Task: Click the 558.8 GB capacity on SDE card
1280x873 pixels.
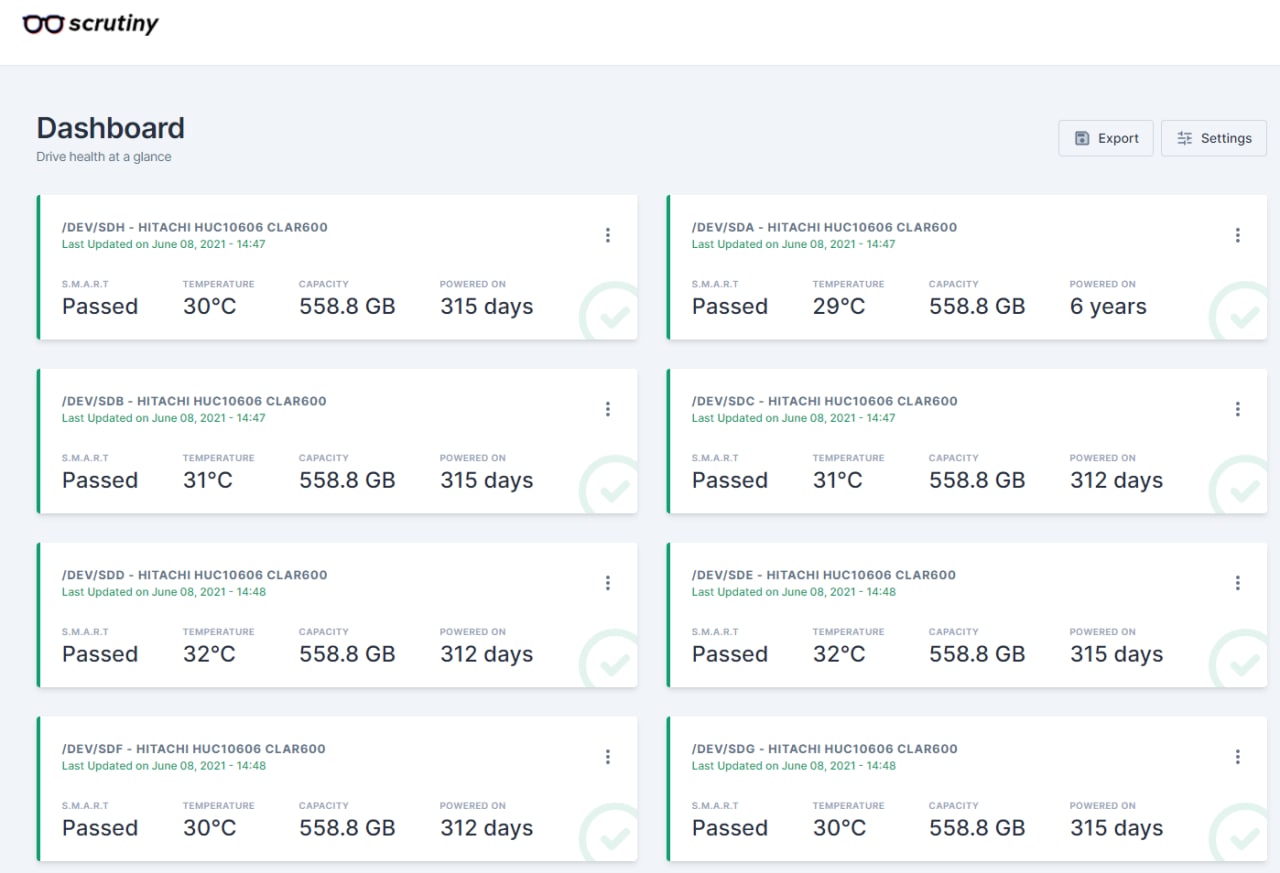Action: pyautogui.click(x=977, y=655)
